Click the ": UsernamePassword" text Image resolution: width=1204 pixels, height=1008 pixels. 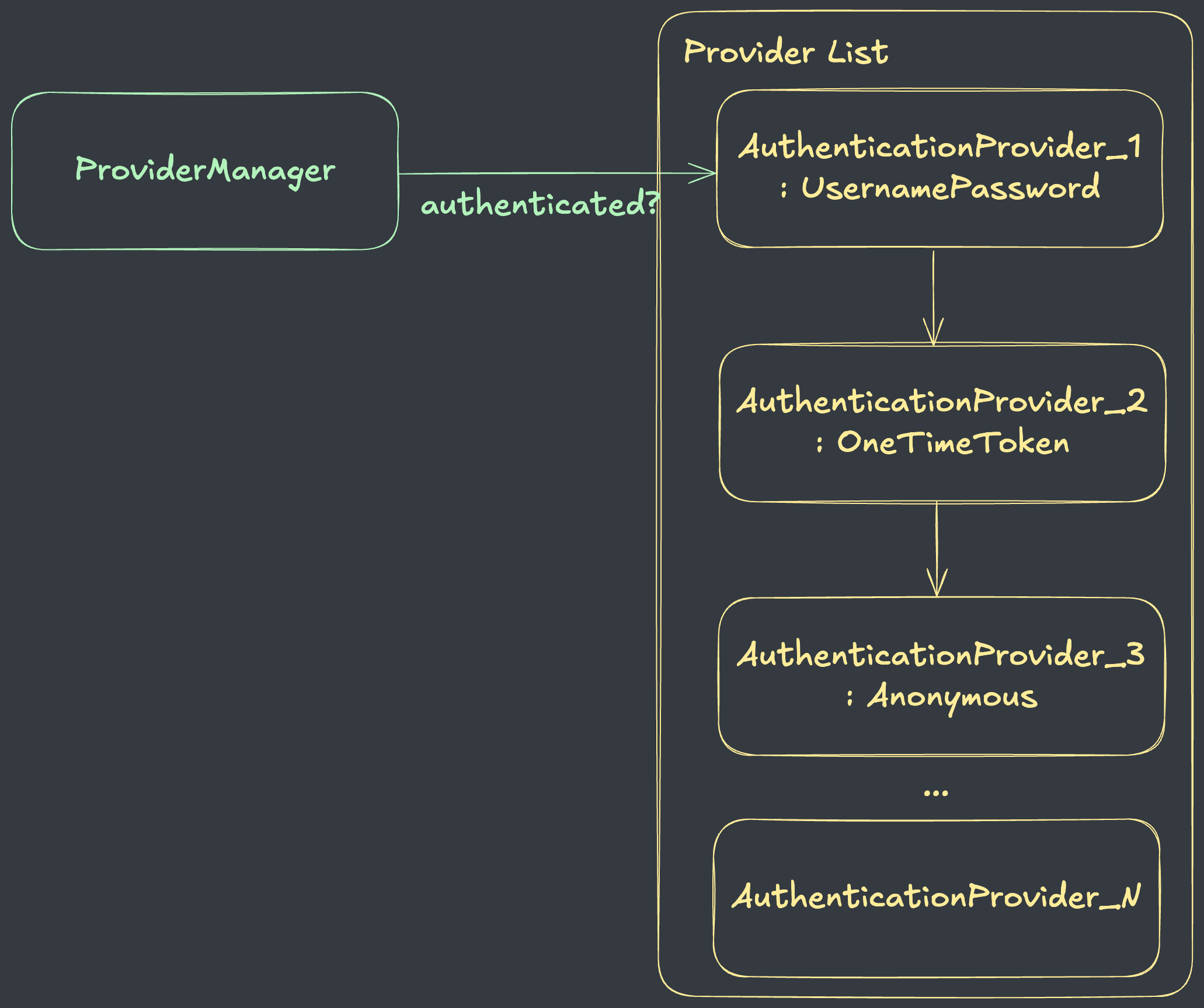point(940,188)
